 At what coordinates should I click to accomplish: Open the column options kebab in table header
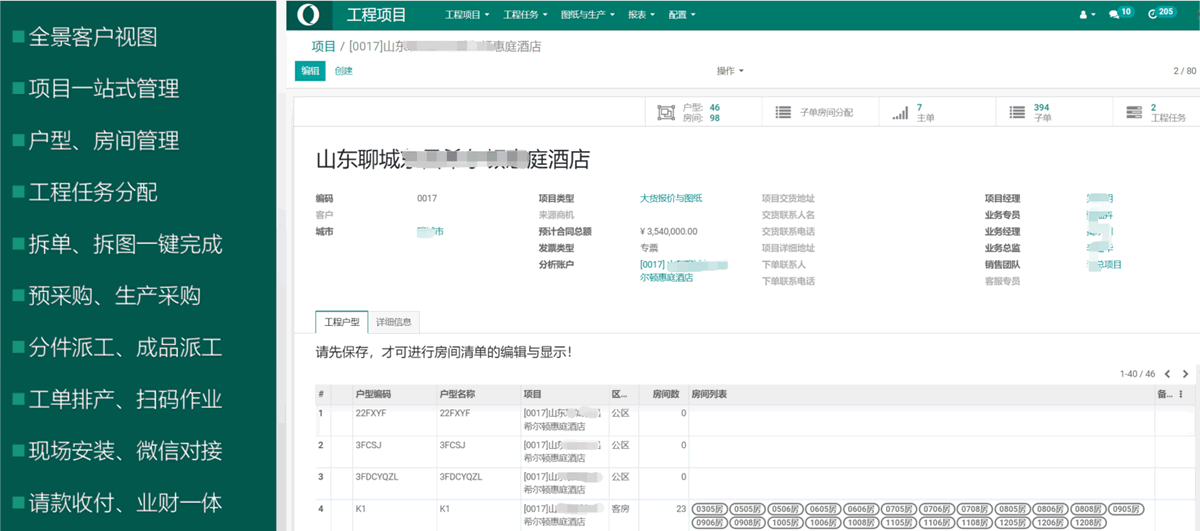point(1180,394)
